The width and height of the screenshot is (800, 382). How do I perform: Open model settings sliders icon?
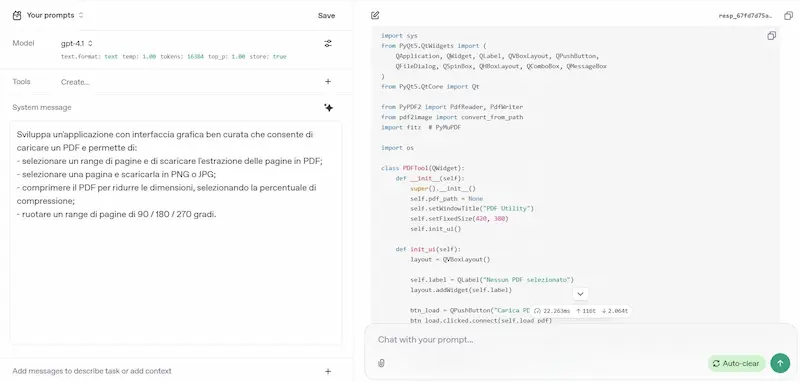coord(328,43)
